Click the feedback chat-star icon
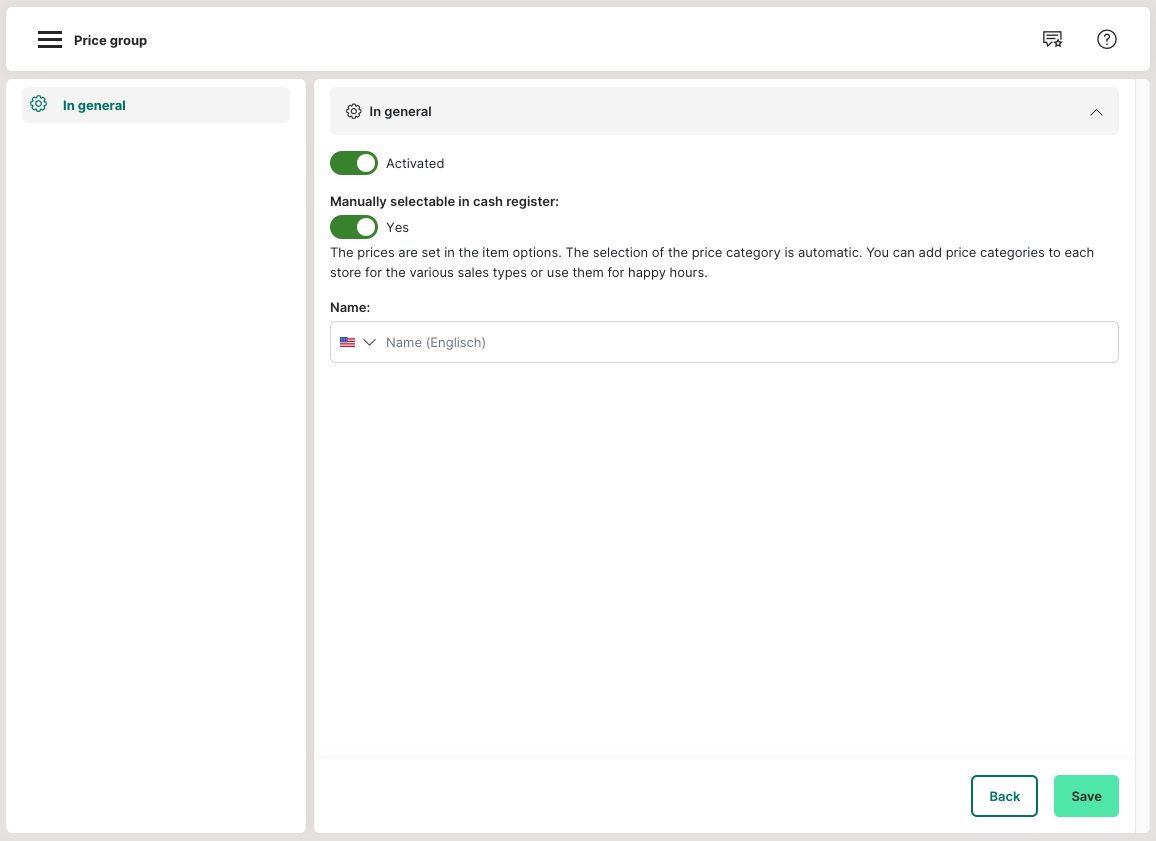 coord(1052,40)
